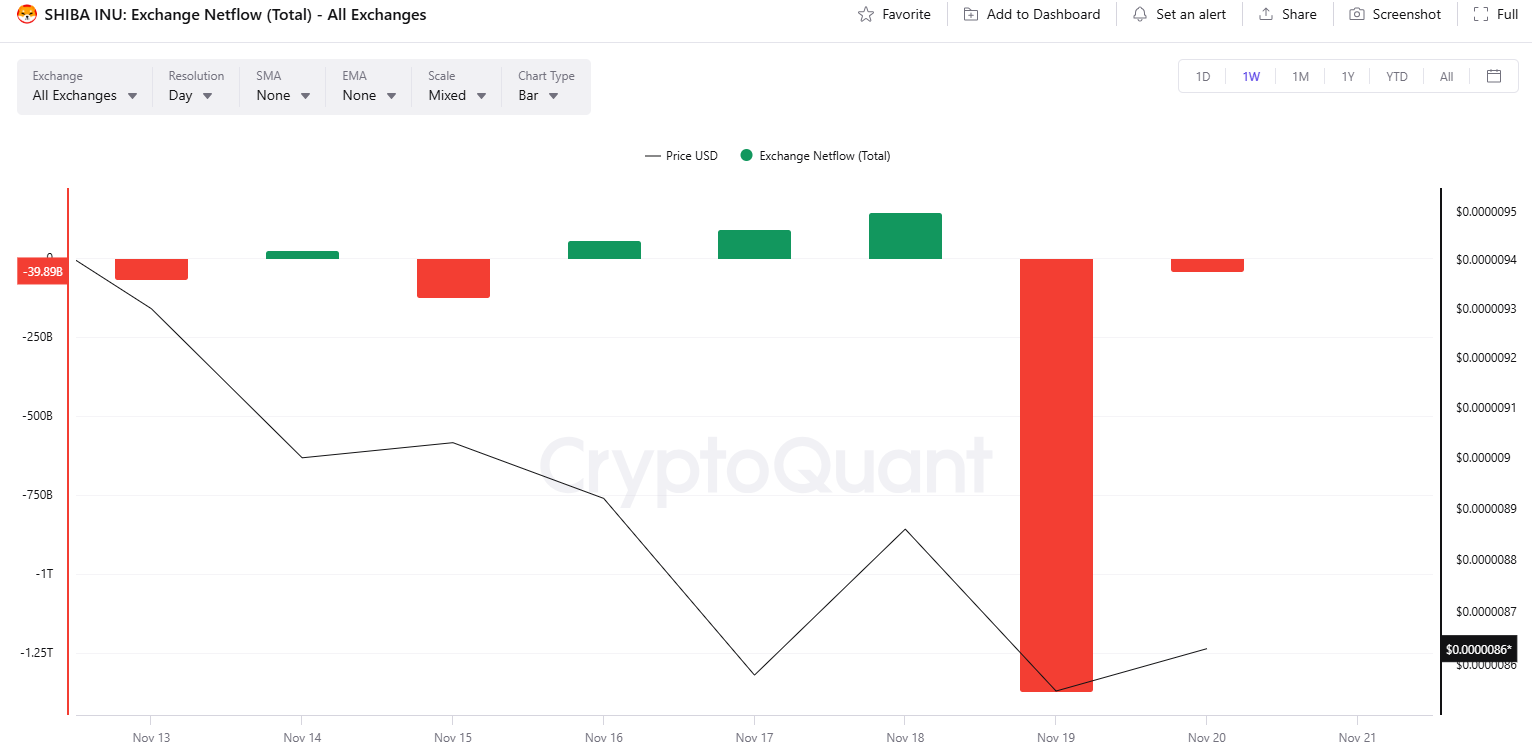This screenshot has width=1532, height=755.
Task: Select the 1D time range tab
Action: (x=1203, y=77)
